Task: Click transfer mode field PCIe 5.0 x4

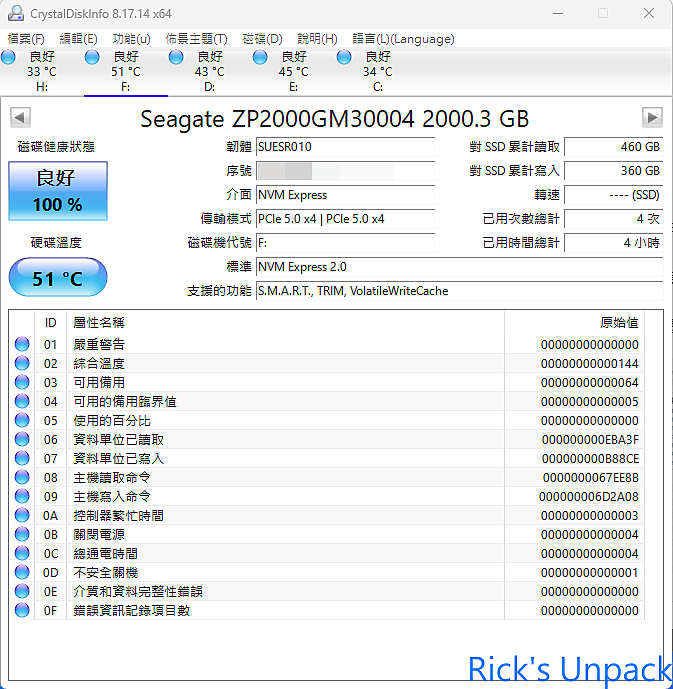Action: point(346,219)
